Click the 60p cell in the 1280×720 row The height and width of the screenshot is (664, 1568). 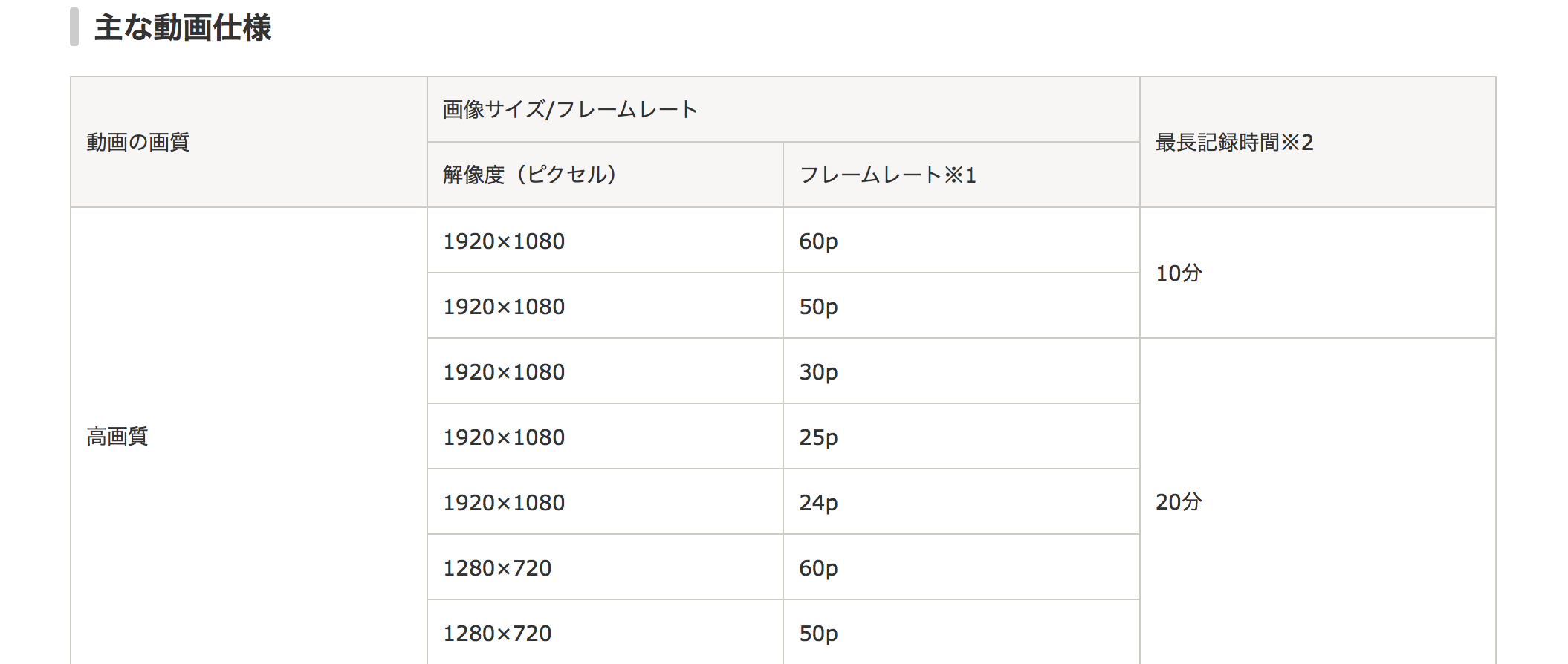[962, 567]
